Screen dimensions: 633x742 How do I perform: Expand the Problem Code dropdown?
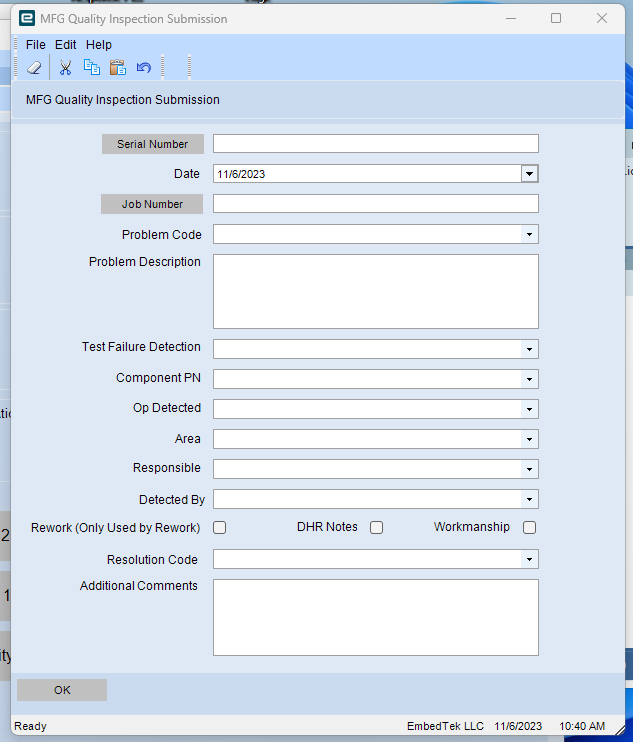(529, 234)
